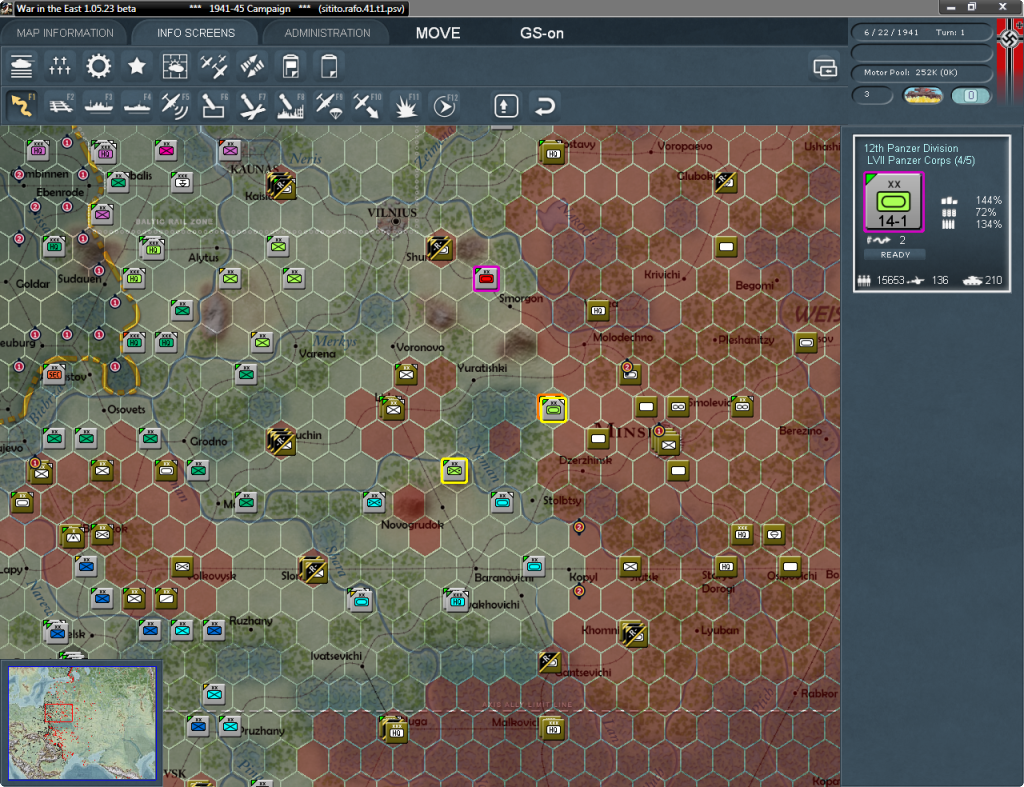The image size is (1024, 787).
Task: Open the air doctrine planes icon
Action: click(x=214, y=66)
